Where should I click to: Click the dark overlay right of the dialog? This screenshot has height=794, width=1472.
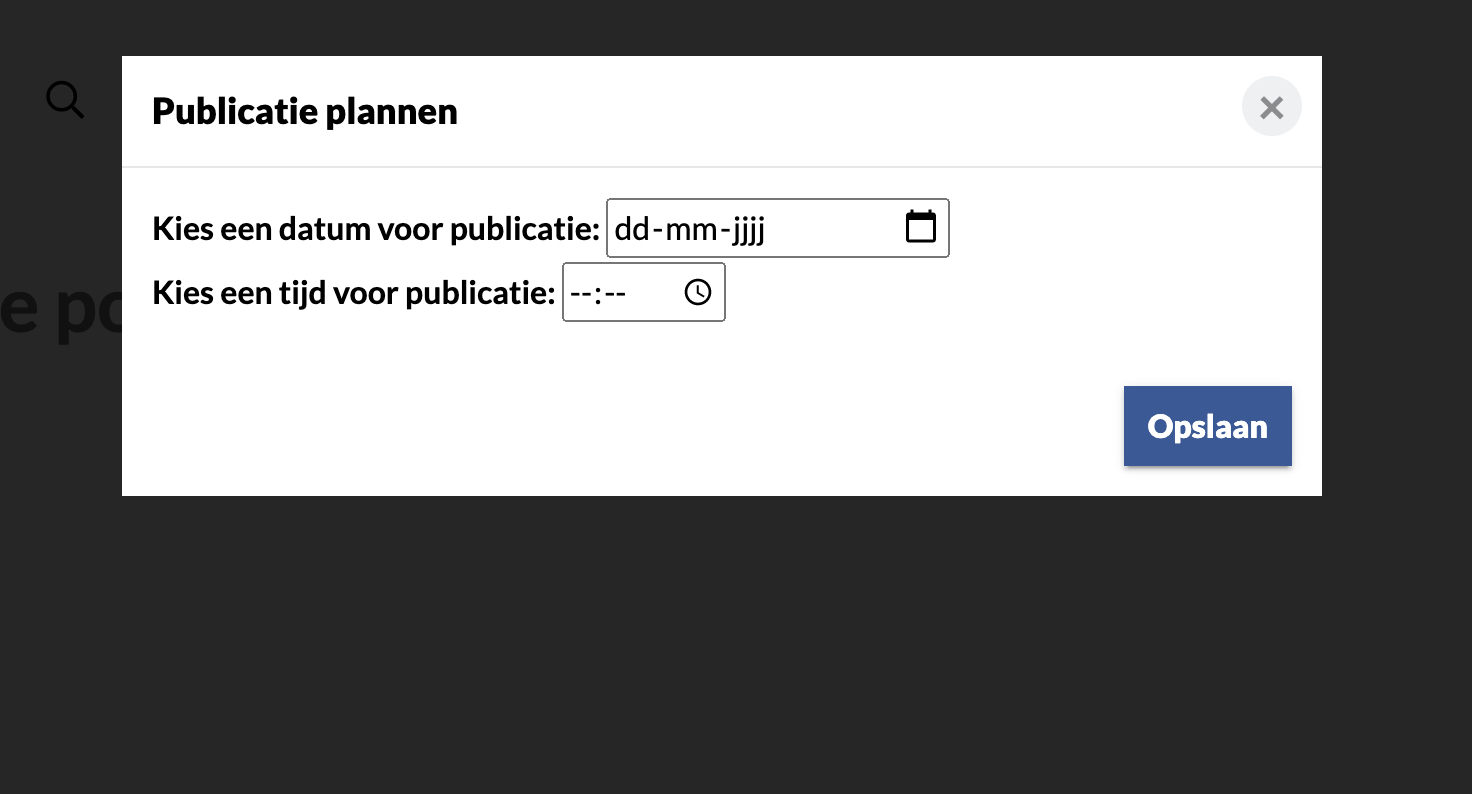pyautogui.click(x=1396, y=275)
